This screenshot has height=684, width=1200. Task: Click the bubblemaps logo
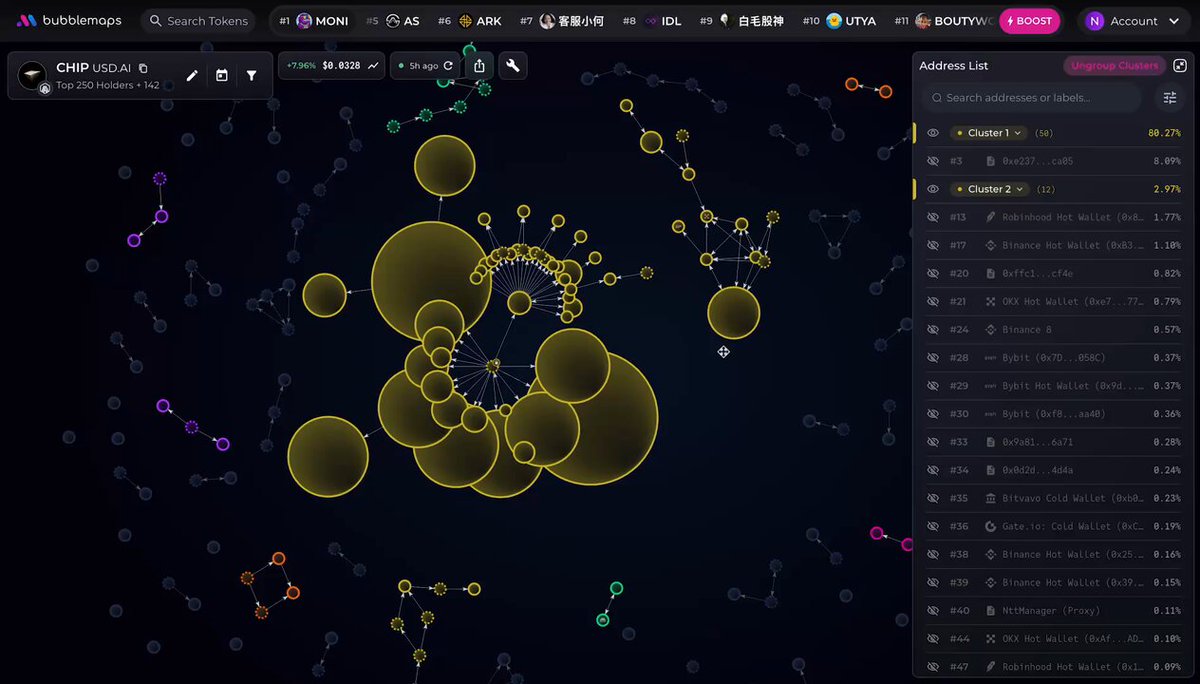[70, 20]
